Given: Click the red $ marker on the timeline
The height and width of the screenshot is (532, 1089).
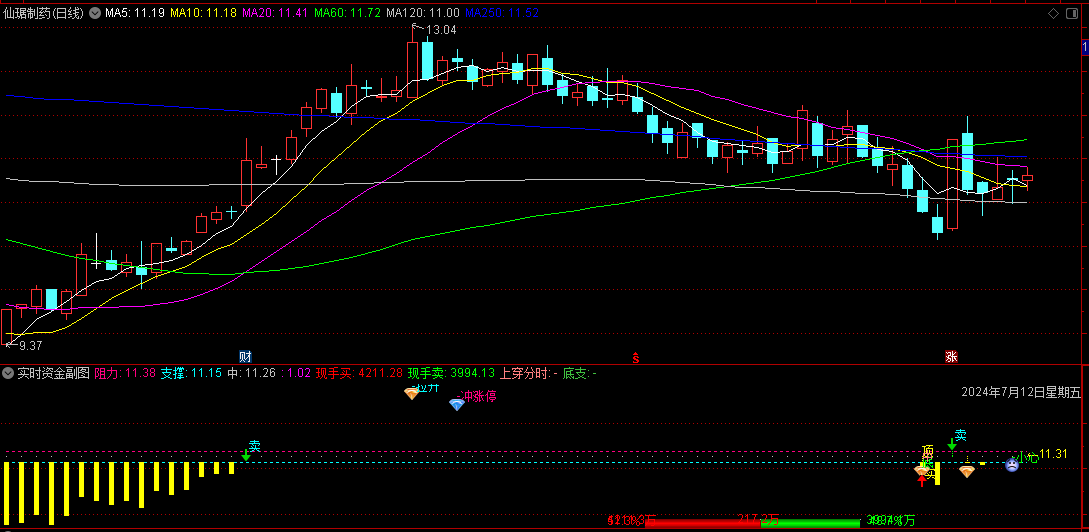Looking at the screenshot, I should point(635,358).
